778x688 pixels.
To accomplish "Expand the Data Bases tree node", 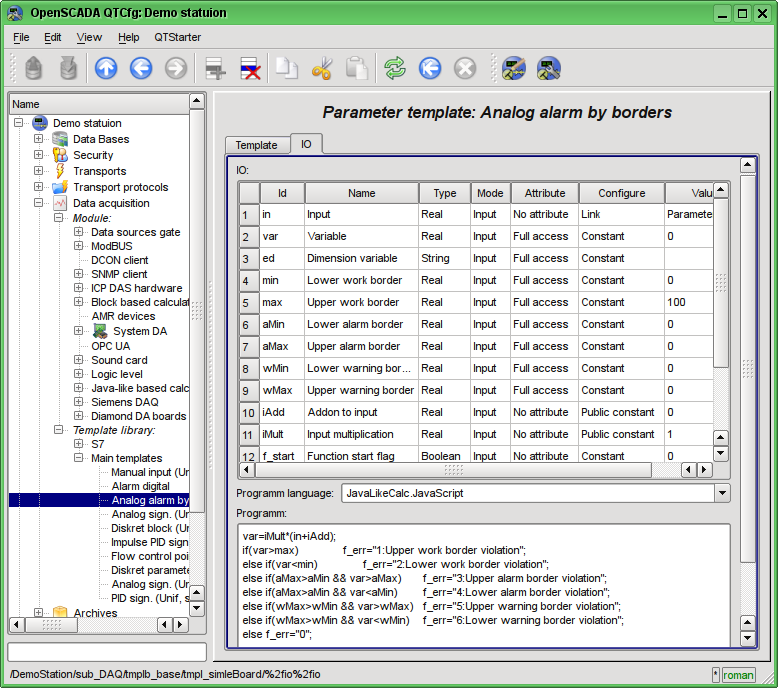I will tap(39, 139).
